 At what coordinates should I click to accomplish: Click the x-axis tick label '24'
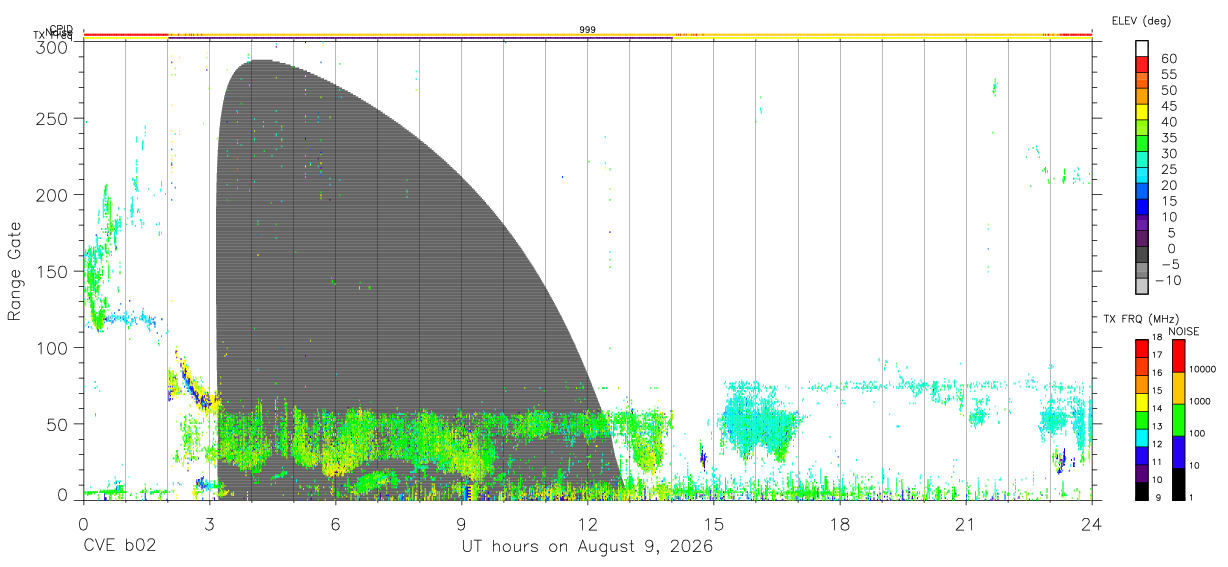1091,524
